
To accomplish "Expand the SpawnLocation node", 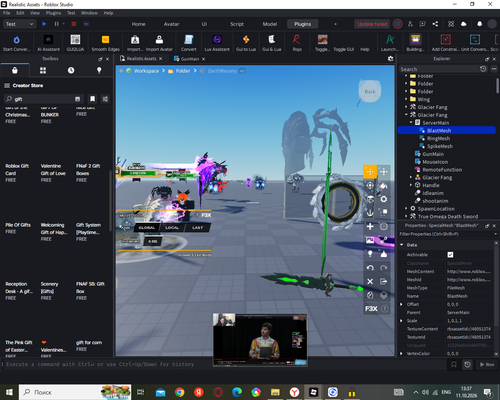I will [406, 208].
